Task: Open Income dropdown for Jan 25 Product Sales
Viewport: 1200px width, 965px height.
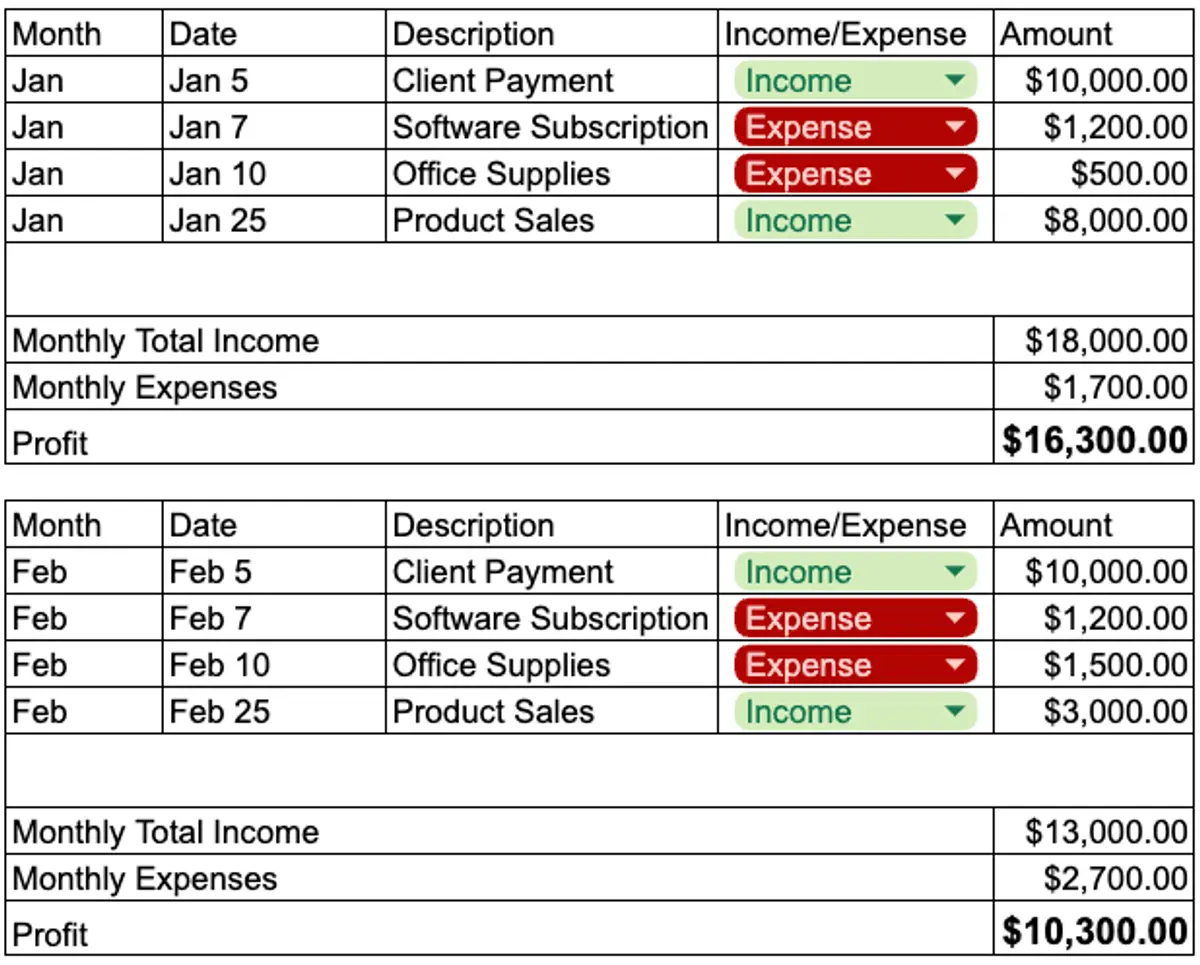Action: pos(855,220)
